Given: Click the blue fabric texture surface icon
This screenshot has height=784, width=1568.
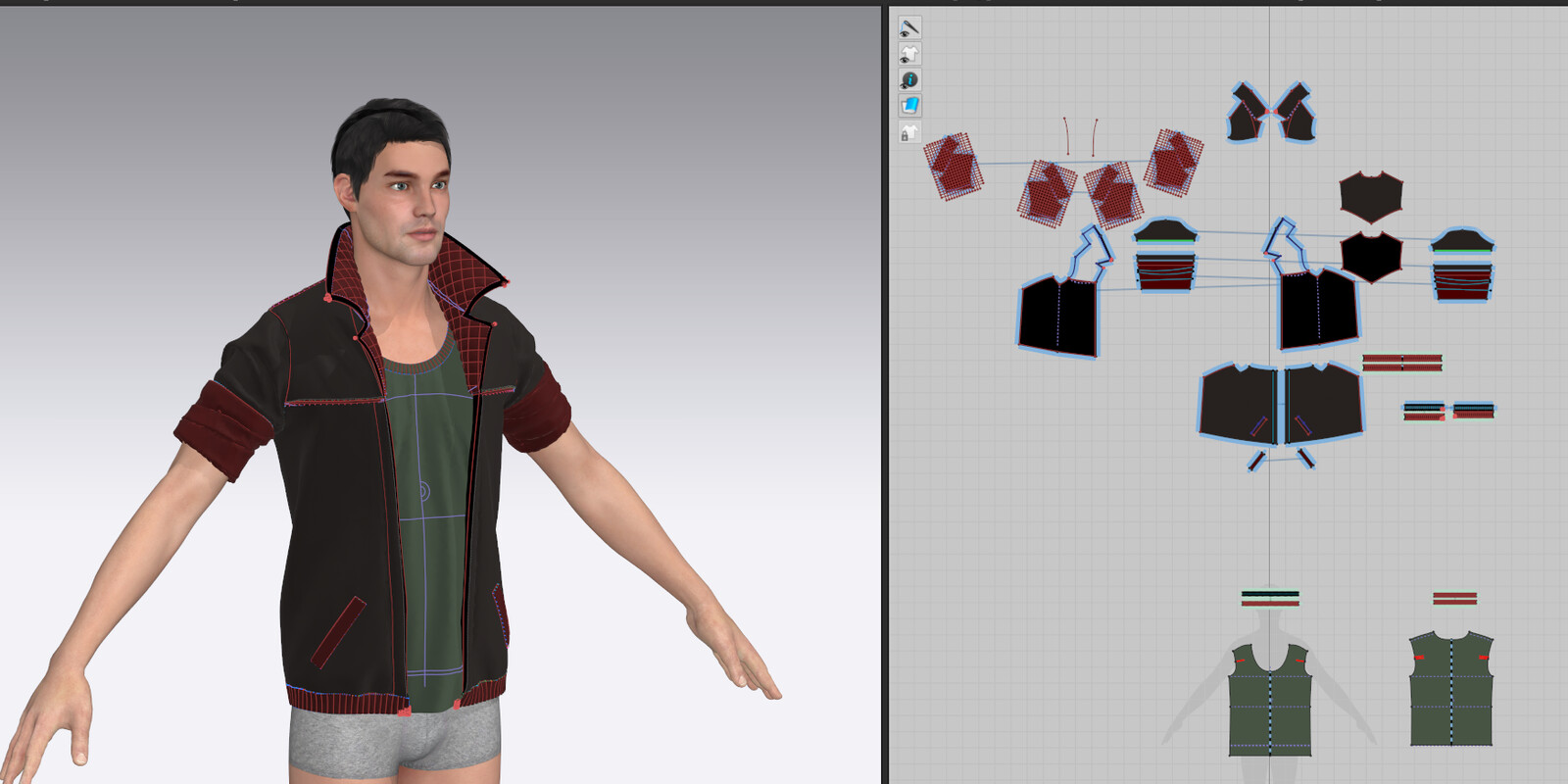Looking at the screenshot, I should (x=909, y=105).
